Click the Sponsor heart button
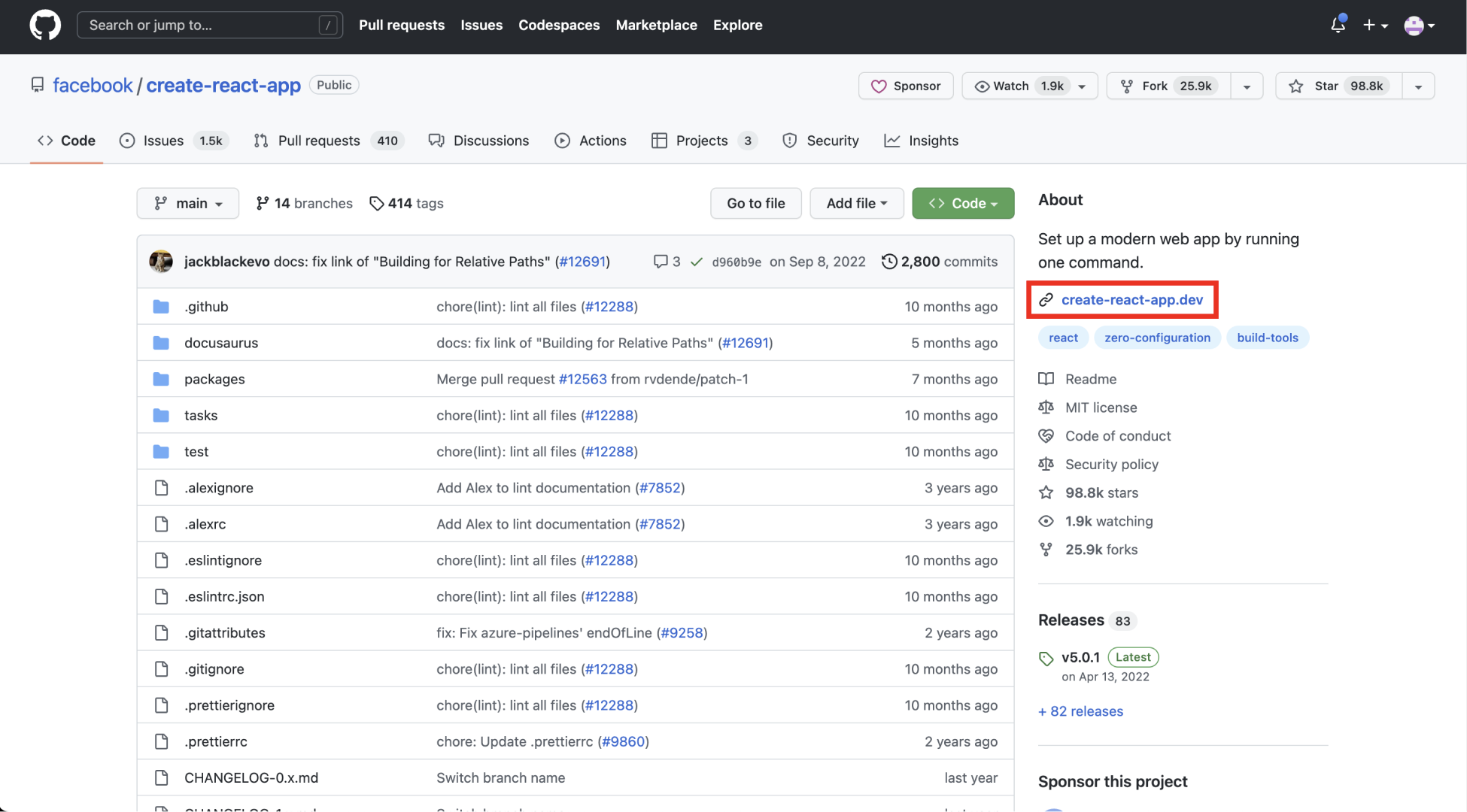The height and width of the screenshot is (812, 1467). (906, 86)
